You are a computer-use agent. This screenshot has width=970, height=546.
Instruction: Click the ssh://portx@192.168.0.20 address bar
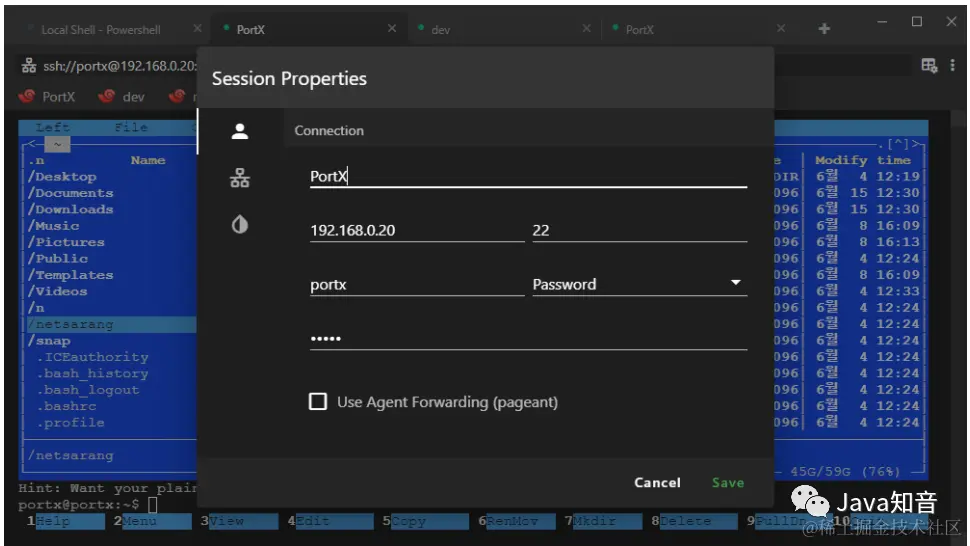point(120,66)
